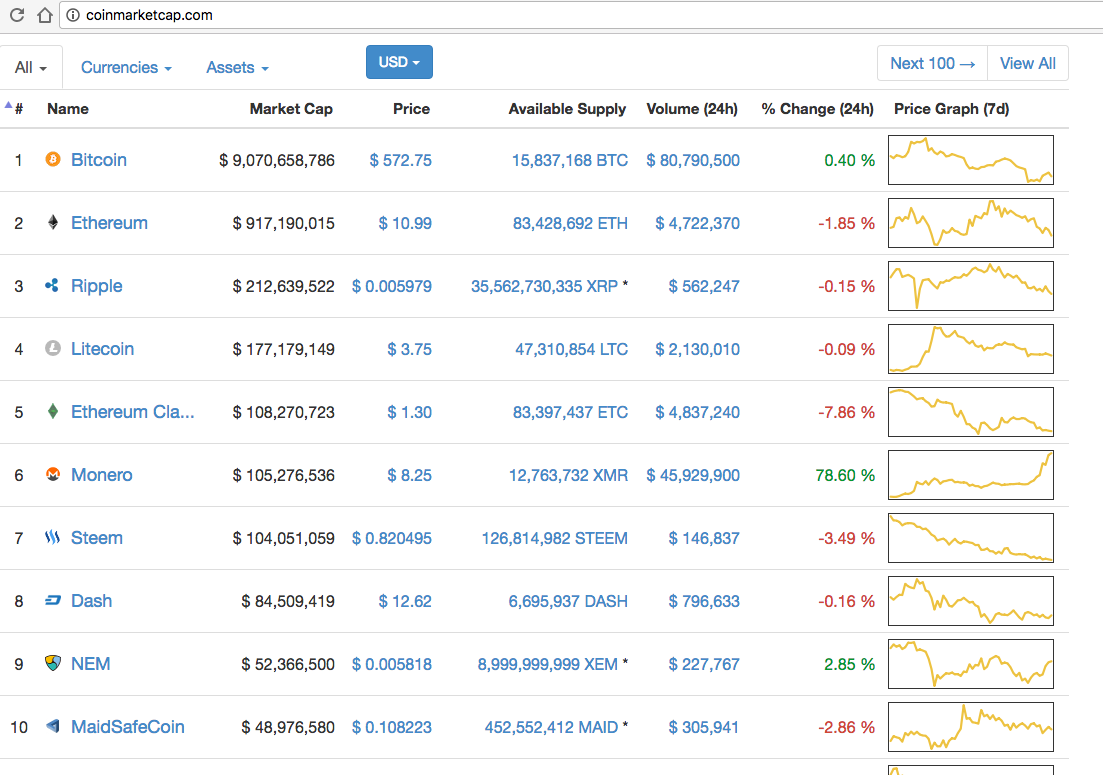1103x775 pixels.
Task: Go to the browser home page icon
Action: click(x=44, y=15)
